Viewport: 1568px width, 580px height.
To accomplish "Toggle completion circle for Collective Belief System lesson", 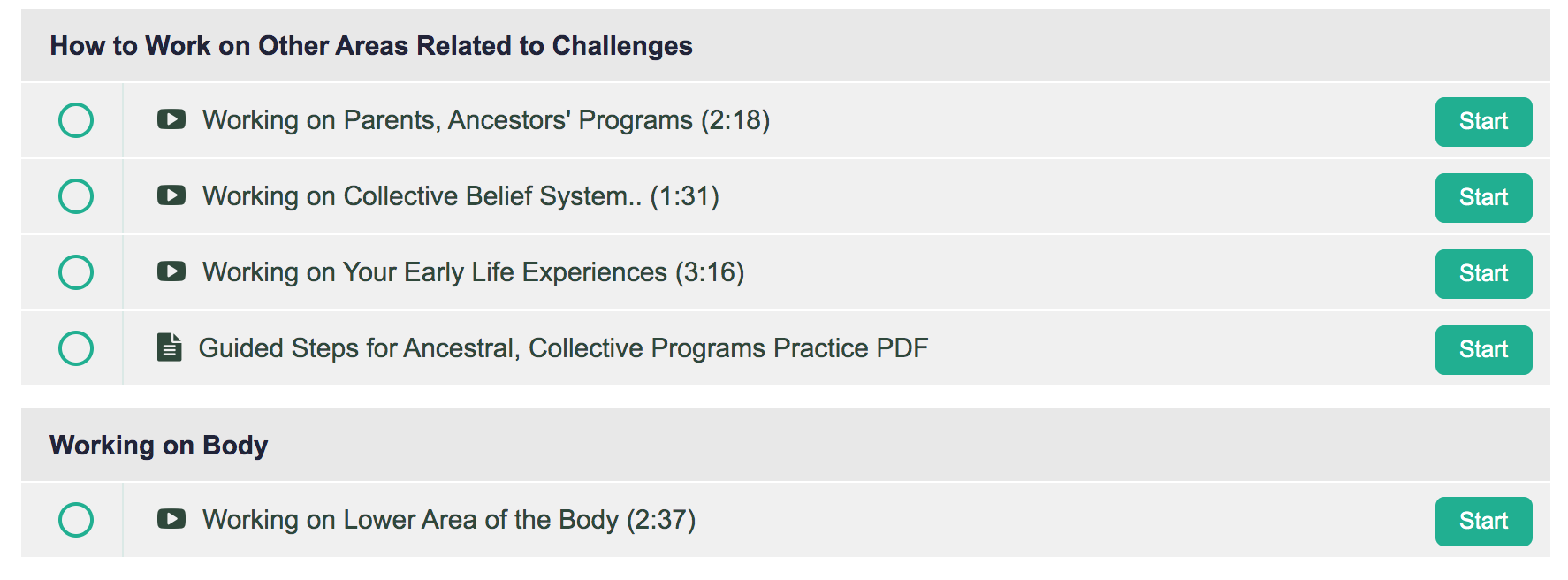I will coord(76,196).
